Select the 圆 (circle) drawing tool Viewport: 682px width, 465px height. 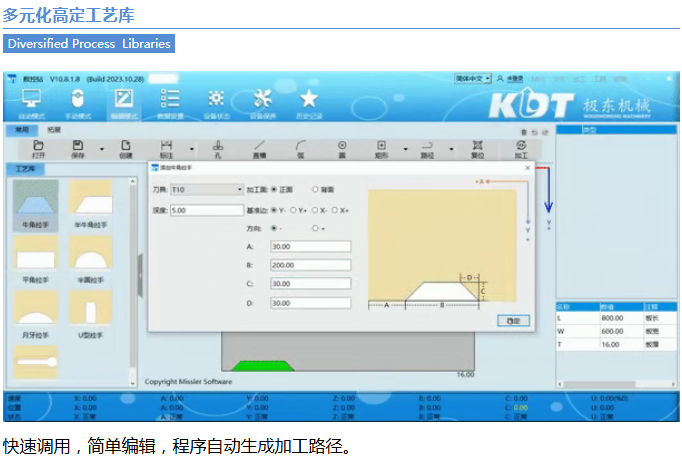point(341,149)
